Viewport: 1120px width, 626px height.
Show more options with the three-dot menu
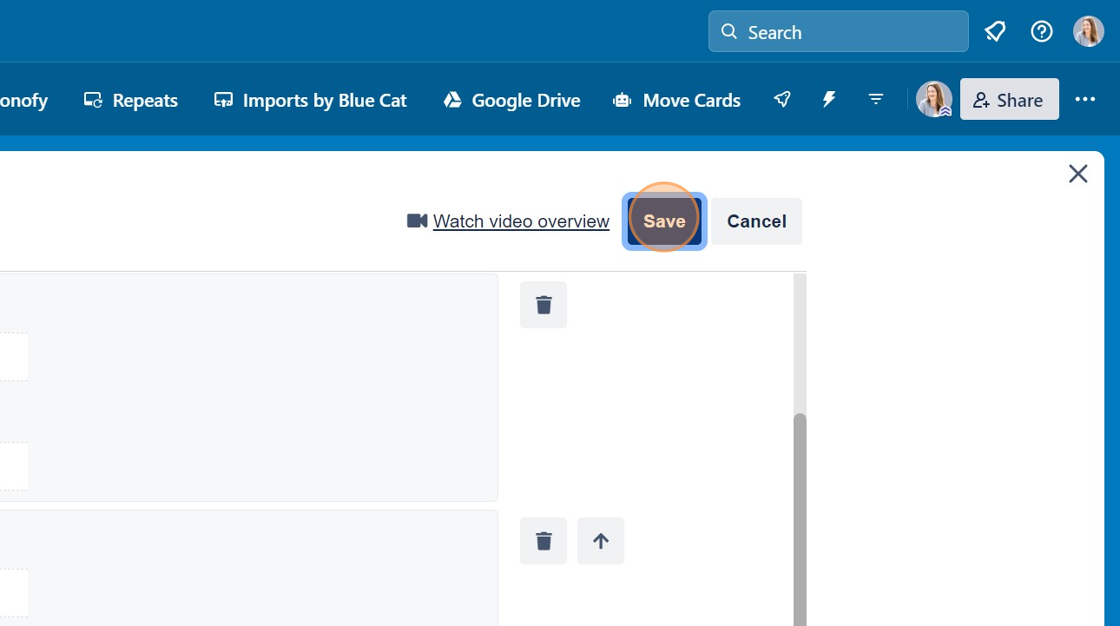click(x=1086, y=99)
